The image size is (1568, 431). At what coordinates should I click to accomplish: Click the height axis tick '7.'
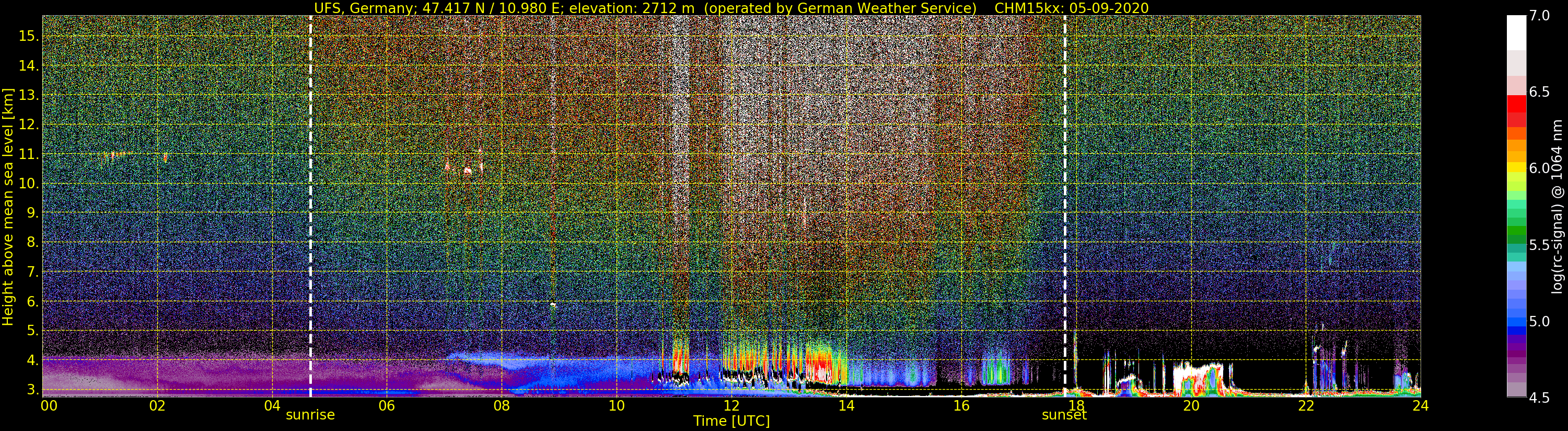pyautogui.click(x=33, y=272)
